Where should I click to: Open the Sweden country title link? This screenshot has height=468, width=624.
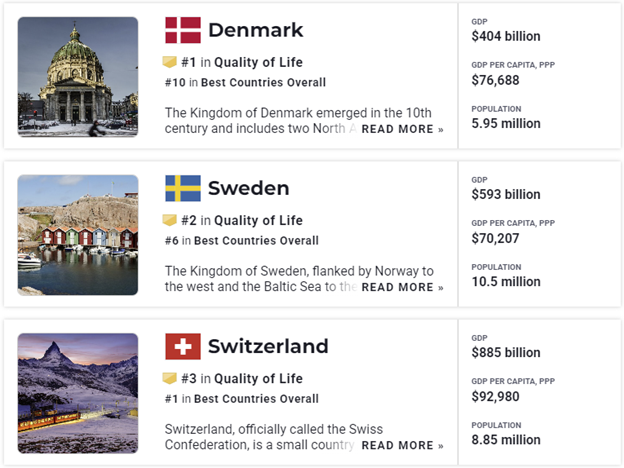point(248,188)
